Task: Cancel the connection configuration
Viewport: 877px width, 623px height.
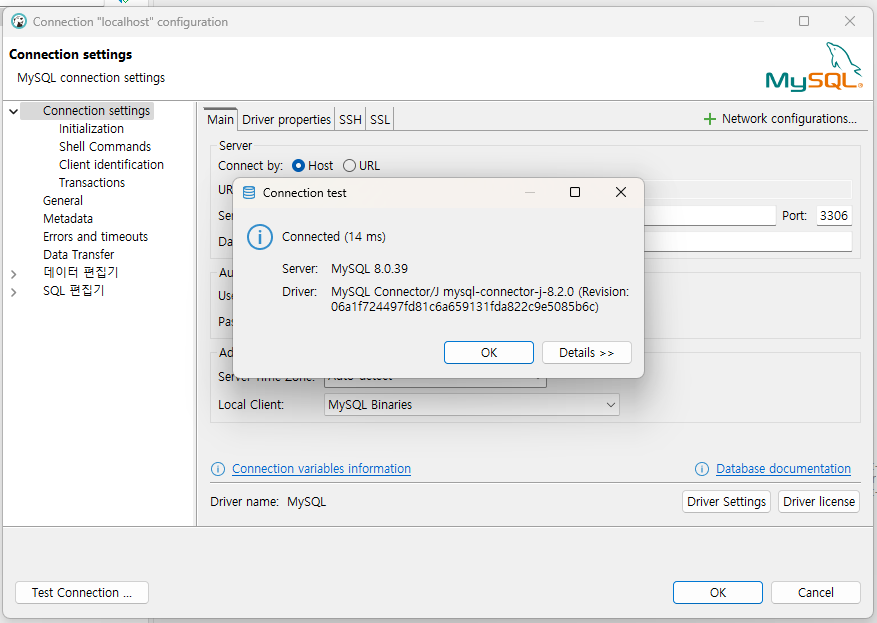Action: point(815,592)
